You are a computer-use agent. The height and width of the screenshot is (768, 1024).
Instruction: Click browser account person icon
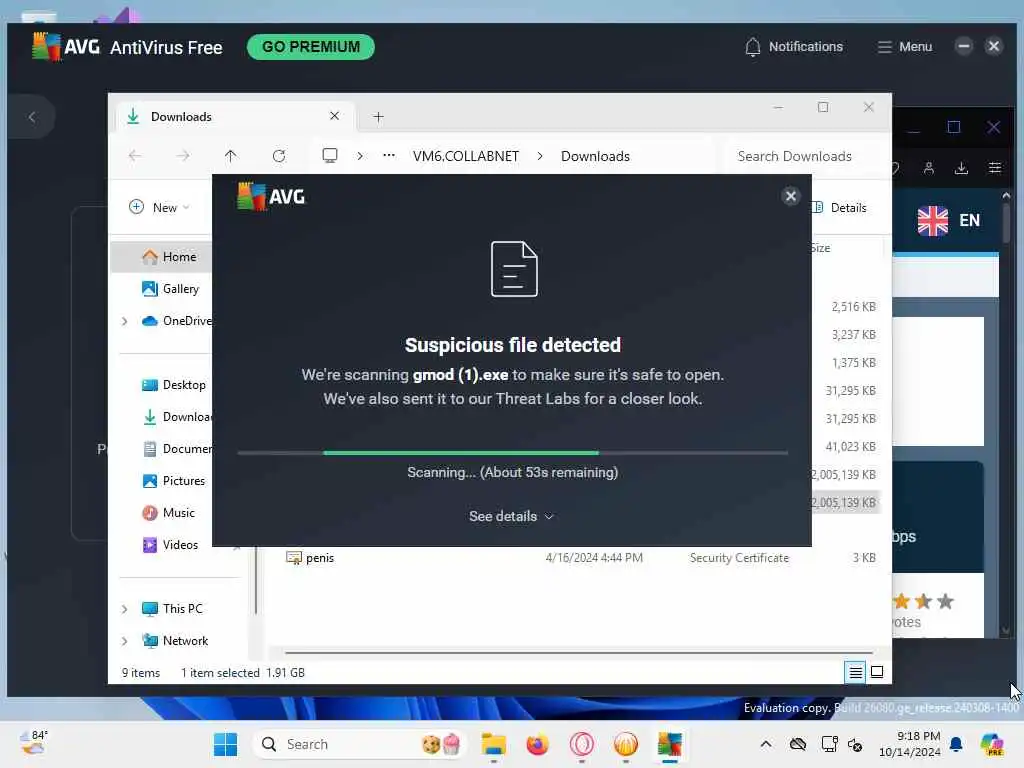[929, 168]
